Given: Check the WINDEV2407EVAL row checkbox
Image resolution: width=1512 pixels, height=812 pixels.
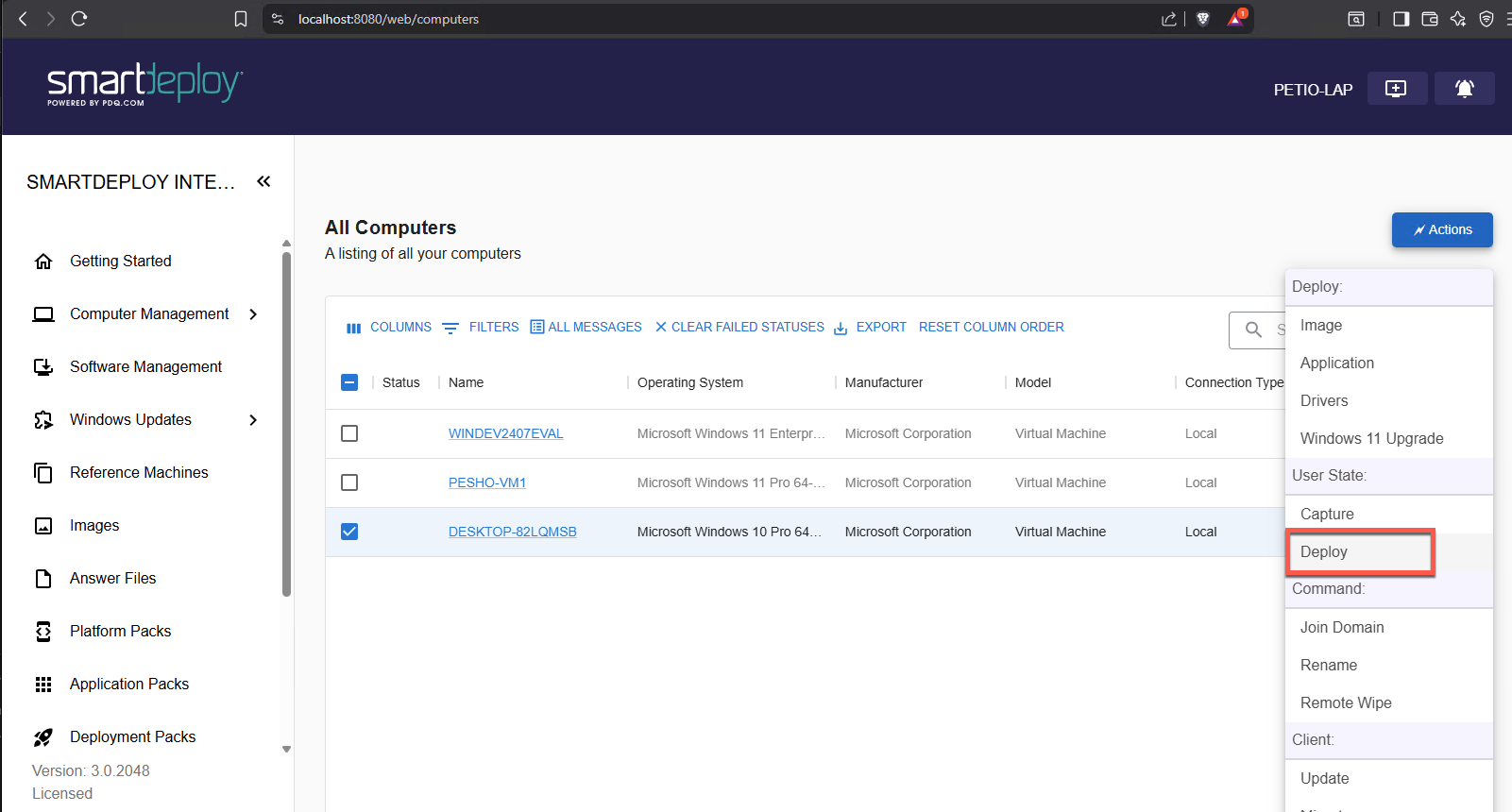Looking at the screenshot, I should [x=349, y=433].
